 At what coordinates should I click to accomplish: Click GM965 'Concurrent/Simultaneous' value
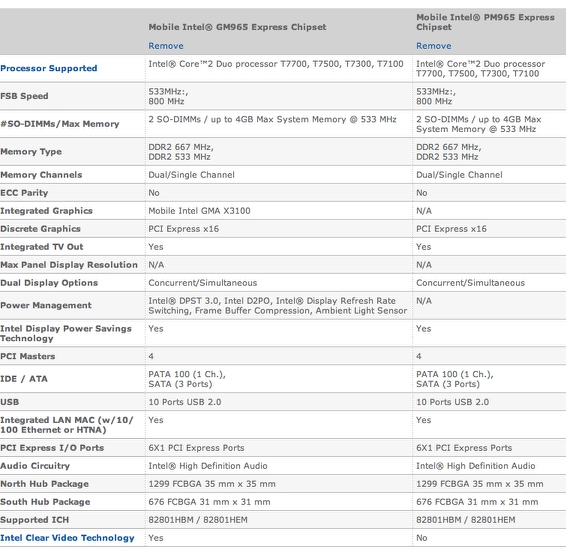[203, 283]
